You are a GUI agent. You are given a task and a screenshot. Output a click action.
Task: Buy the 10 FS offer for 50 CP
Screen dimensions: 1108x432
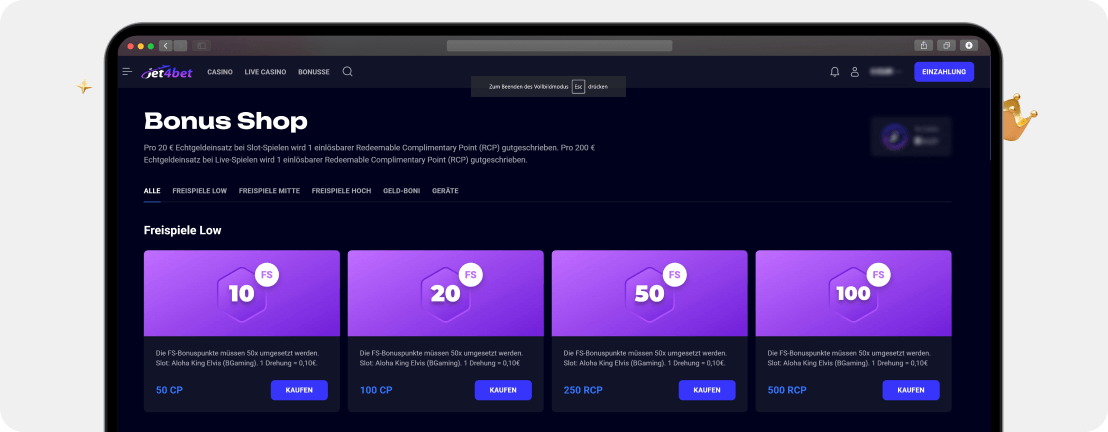(299, 390)
